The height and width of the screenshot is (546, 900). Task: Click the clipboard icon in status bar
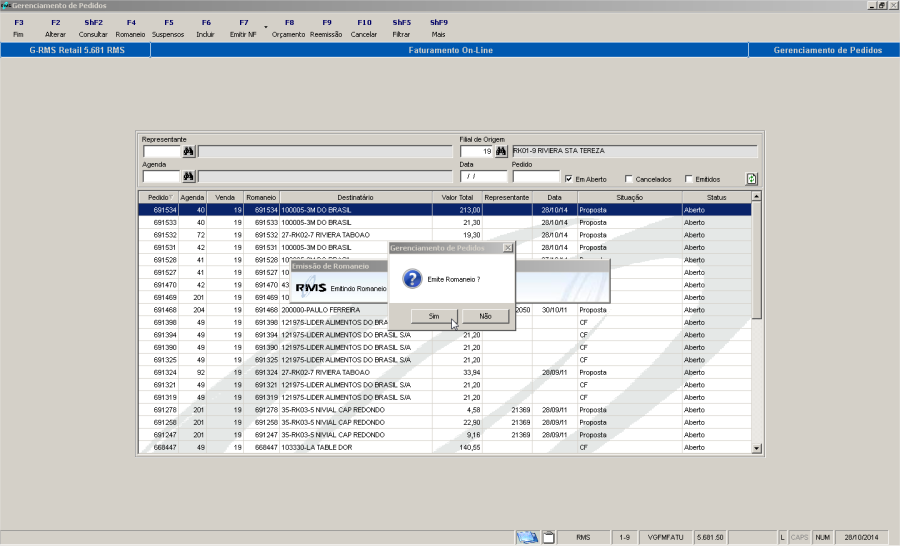click(x=549, y=537)
